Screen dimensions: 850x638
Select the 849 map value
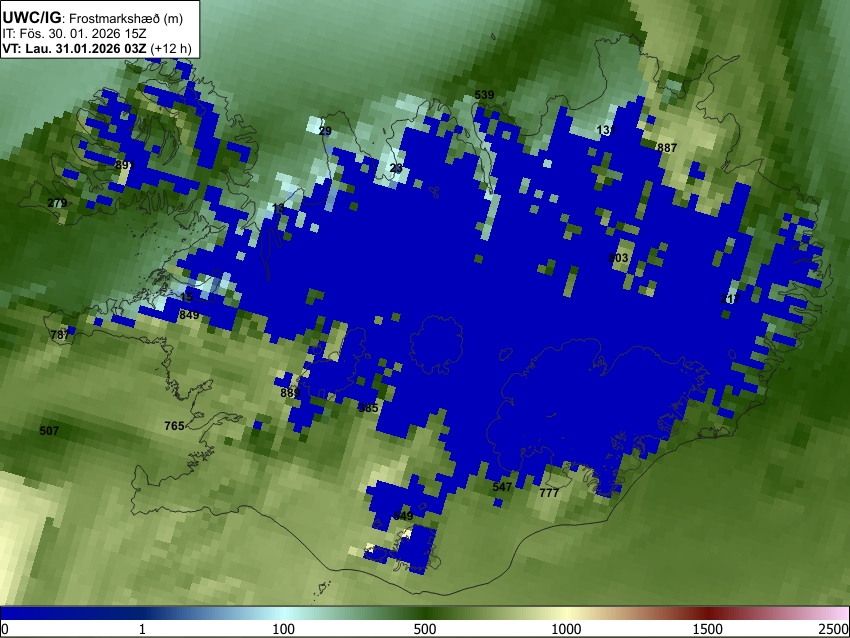189,314
